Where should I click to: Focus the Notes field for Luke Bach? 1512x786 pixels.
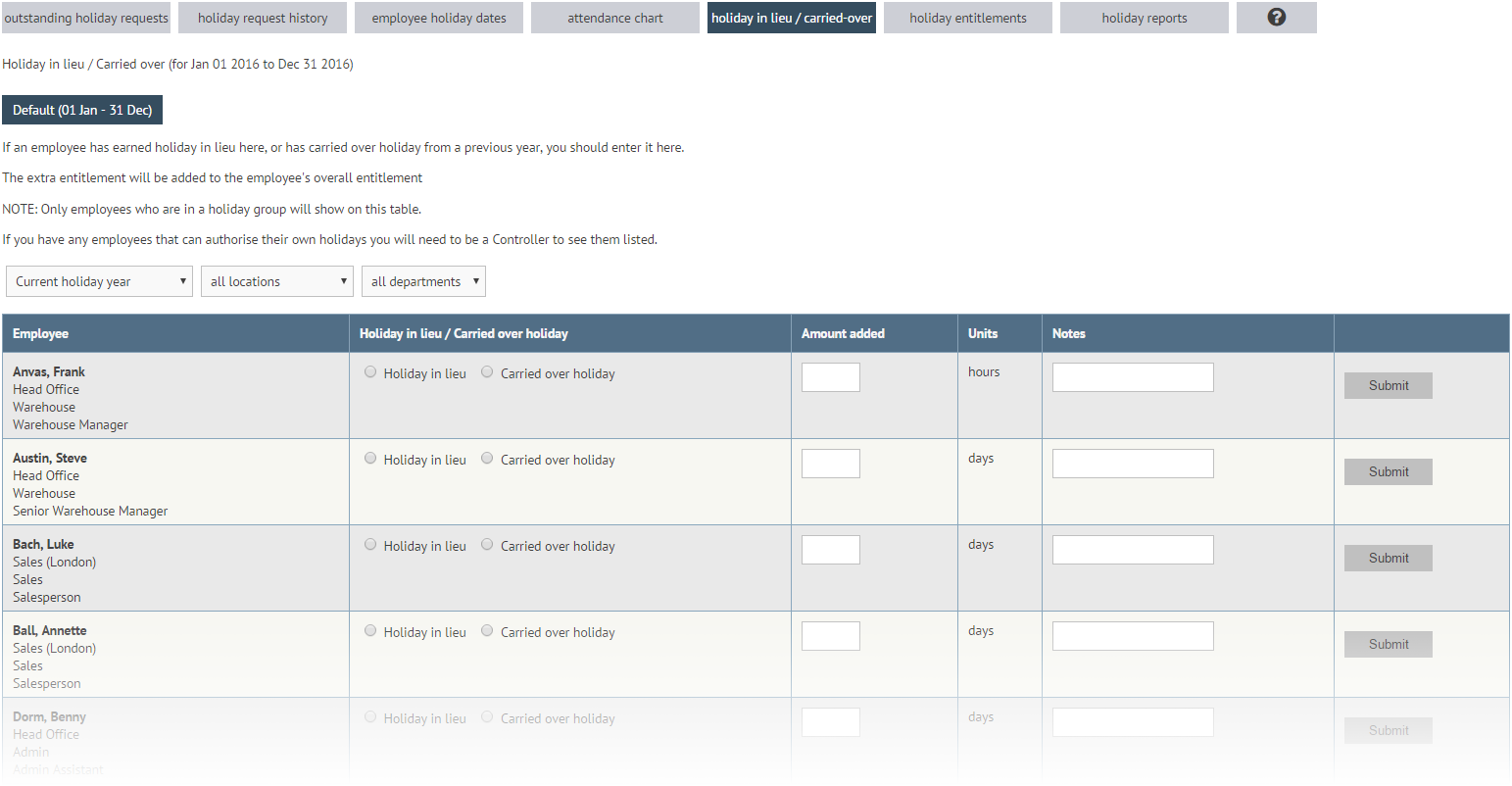[x=1132, y=550]
